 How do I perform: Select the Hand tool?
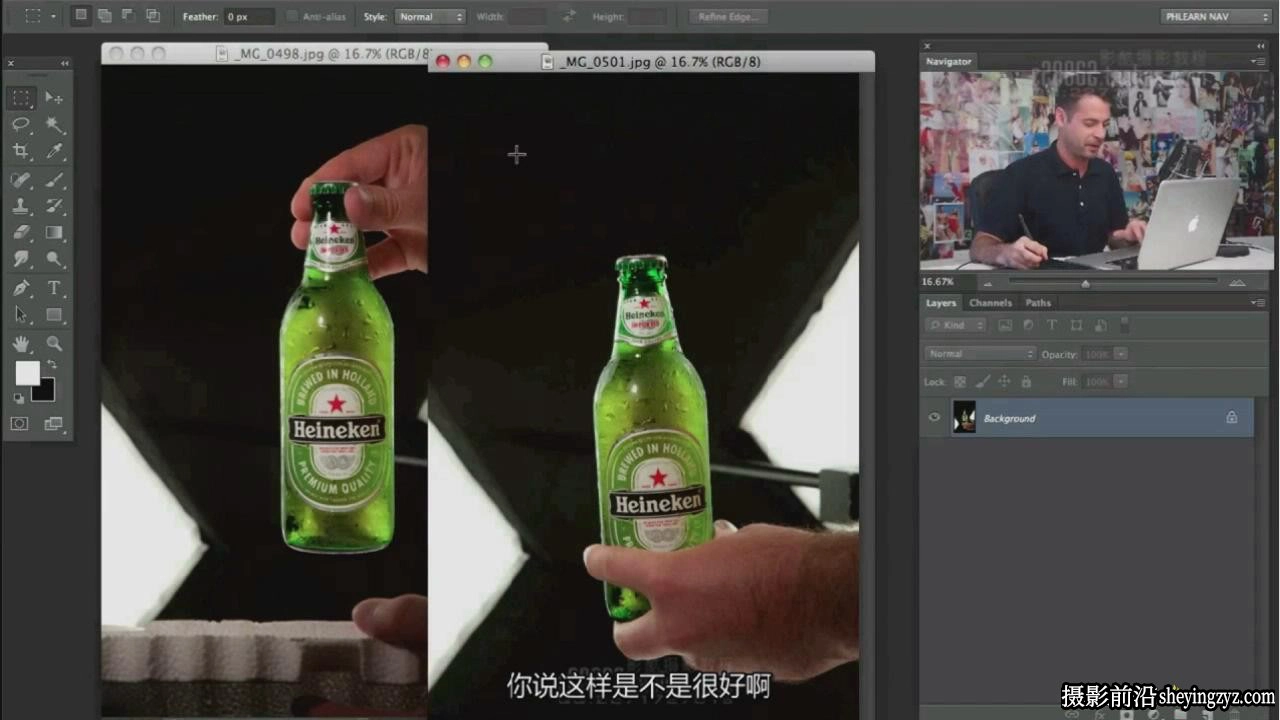pyautogui.click(x=21, y=343)
